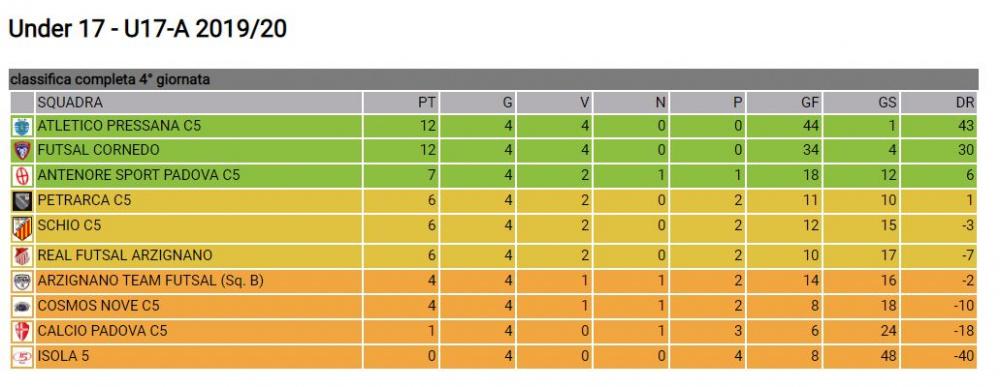
Task: Click the Real Futsal Arzignano logo
Action: (x=22, y=256)
